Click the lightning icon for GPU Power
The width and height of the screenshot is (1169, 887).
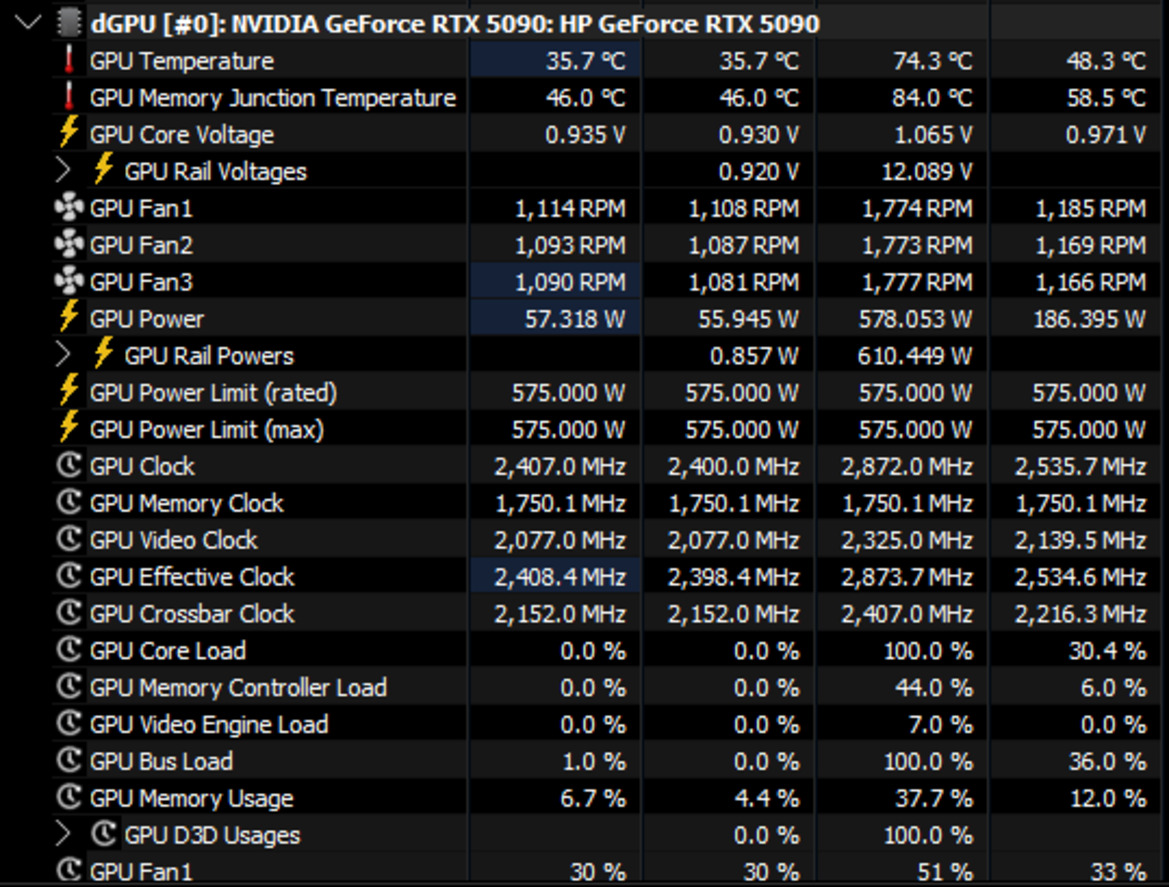69,318
